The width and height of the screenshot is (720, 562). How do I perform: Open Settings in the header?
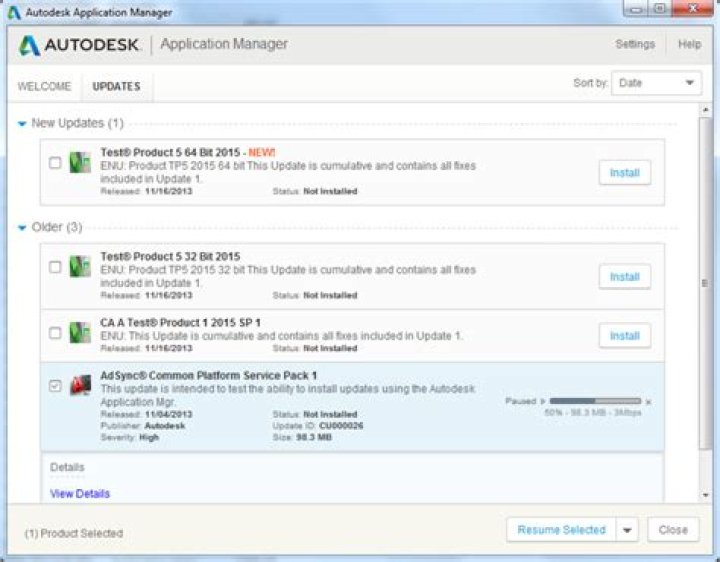tap(635, 44)
